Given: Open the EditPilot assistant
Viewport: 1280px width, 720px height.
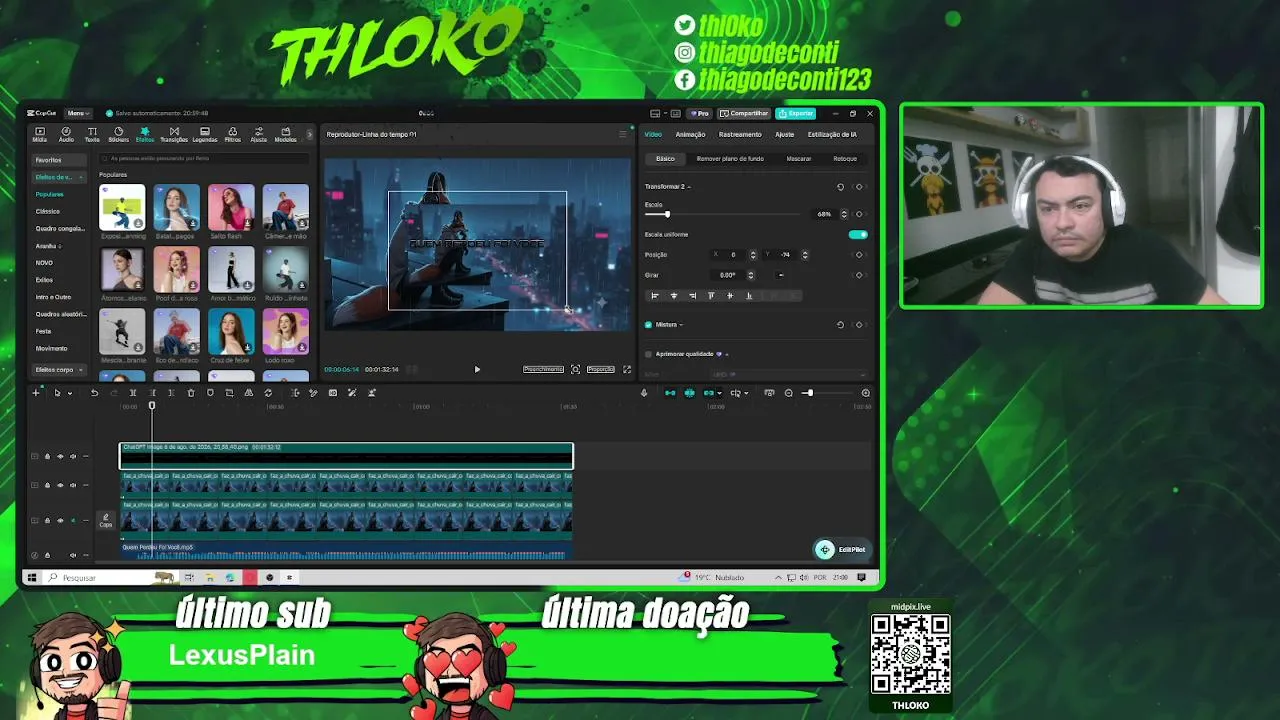Looking at the screenshot, I should [841, 549].
